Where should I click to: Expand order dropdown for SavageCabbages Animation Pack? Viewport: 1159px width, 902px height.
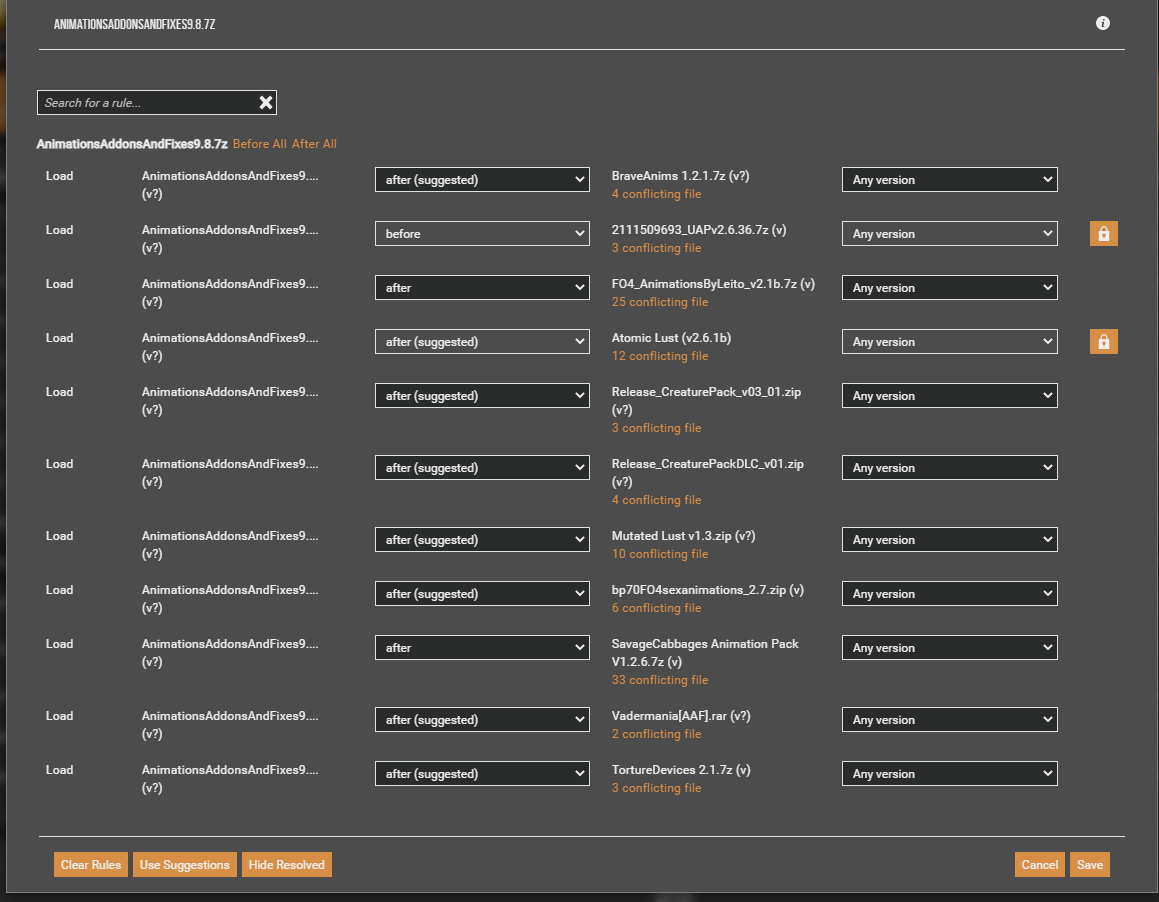[x=482, y=648]
